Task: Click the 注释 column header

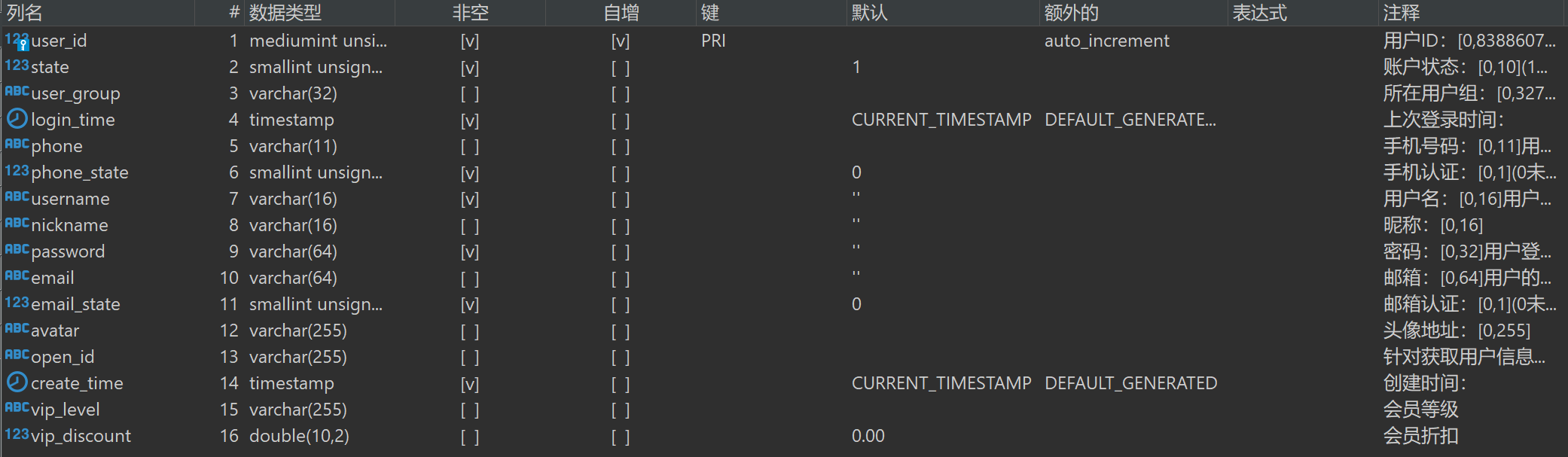Action: [x=1401, y=13]
